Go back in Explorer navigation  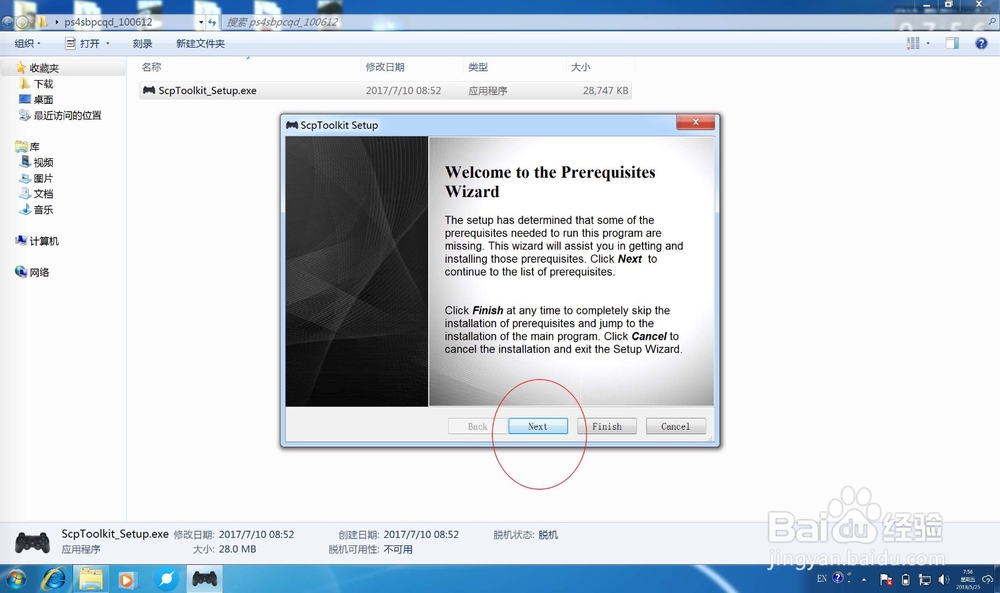pos(7,22)
